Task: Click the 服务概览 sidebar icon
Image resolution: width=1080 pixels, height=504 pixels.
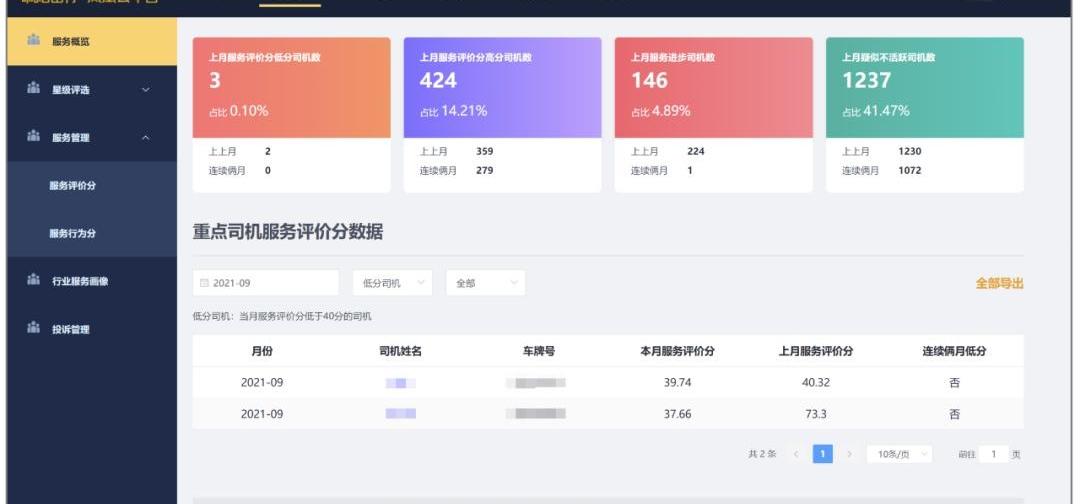Action: coord(34,41)
